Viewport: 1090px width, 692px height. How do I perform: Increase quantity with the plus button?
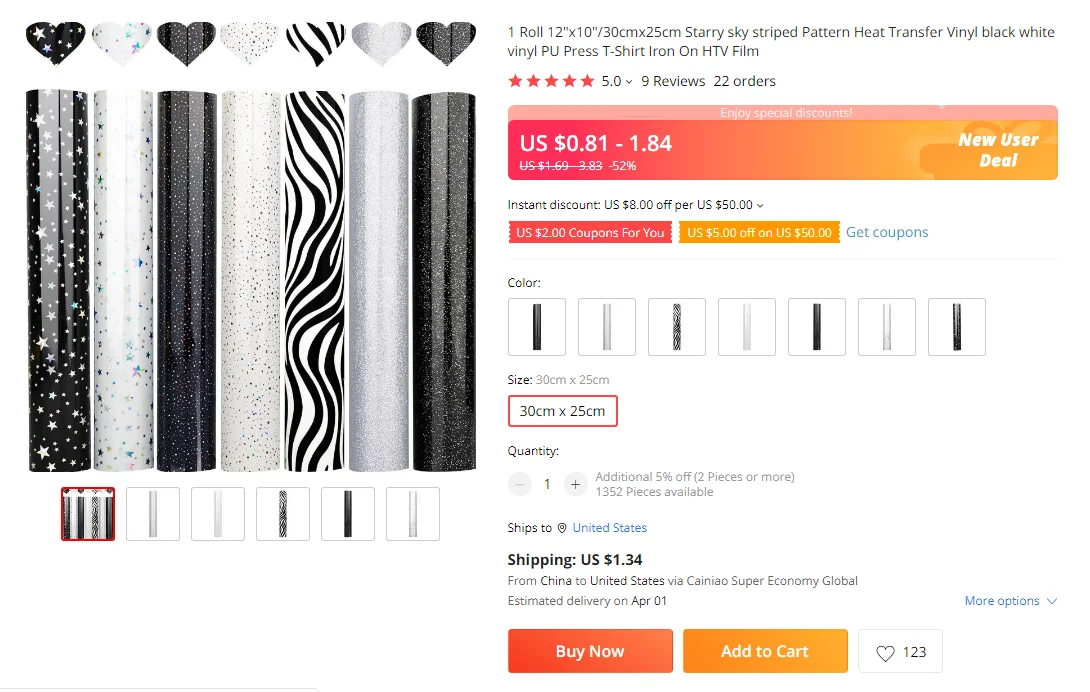point(575,484)
